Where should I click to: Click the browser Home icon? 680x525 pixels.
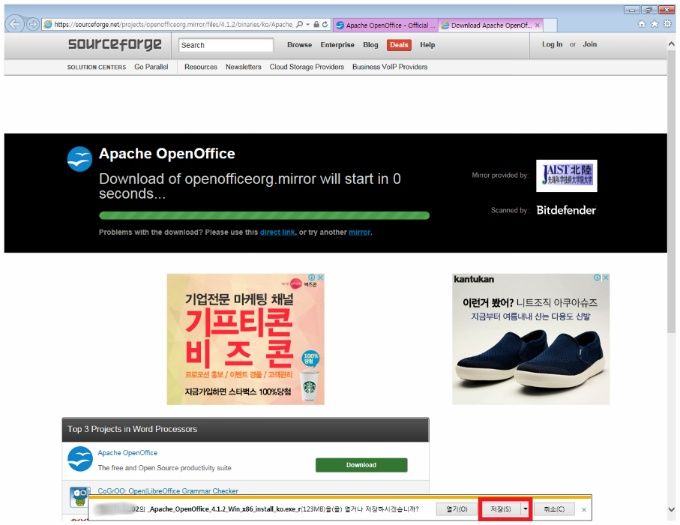[642, 24]
